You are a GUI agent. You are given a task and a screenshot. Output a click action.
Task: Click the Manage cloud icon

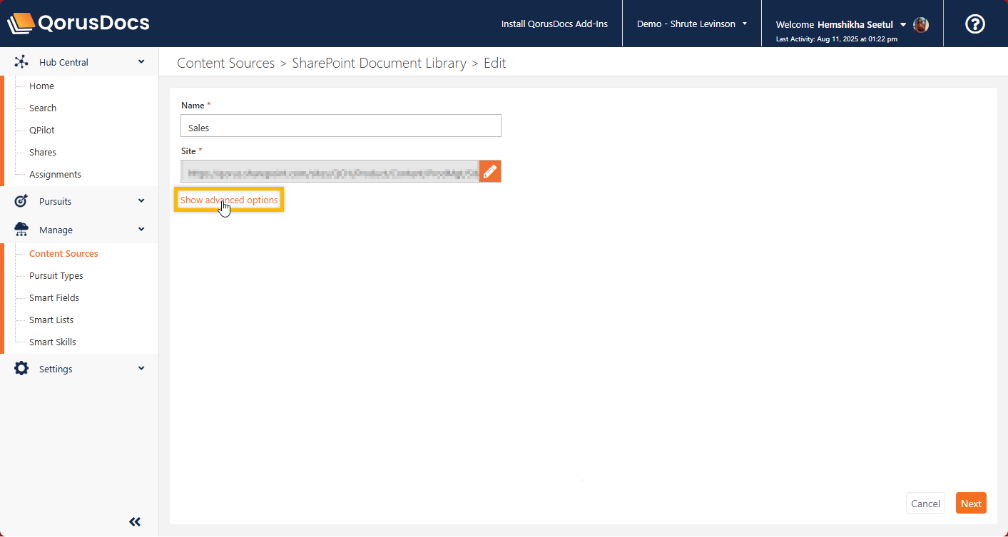21,230
